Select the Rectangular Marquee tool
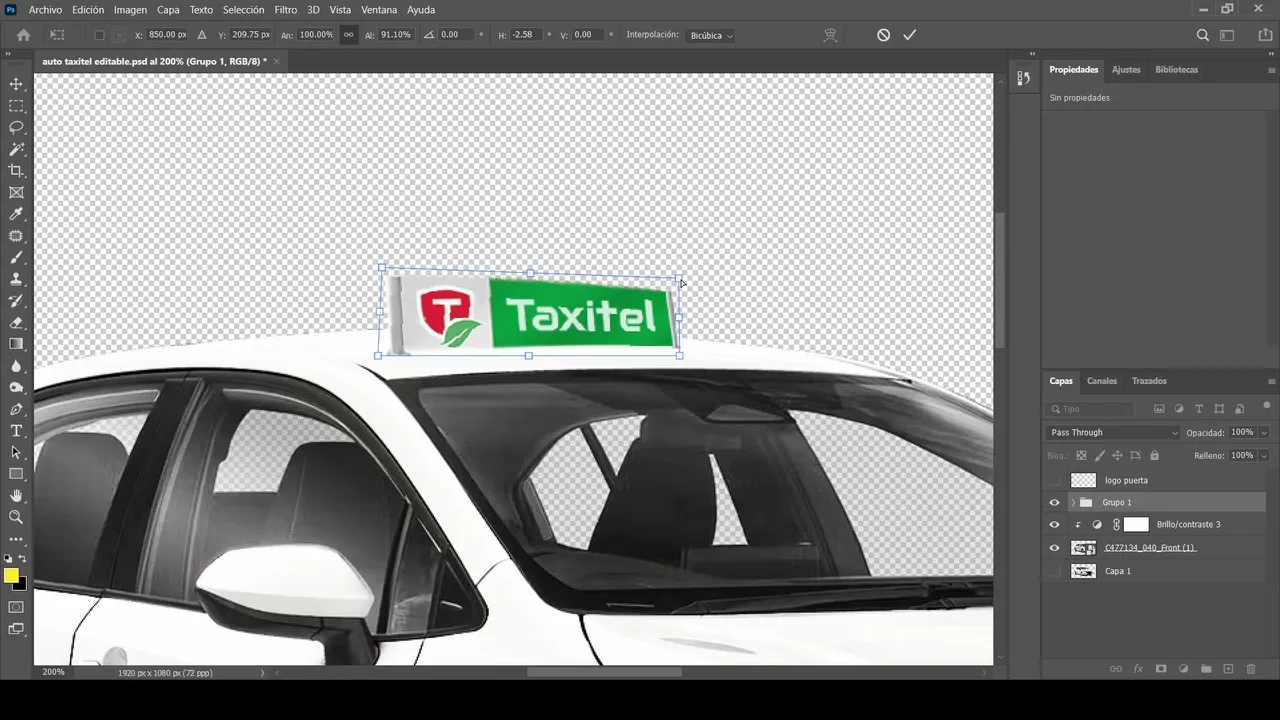The width and height of the screenshot is (1280, 720). coord(16,106)
